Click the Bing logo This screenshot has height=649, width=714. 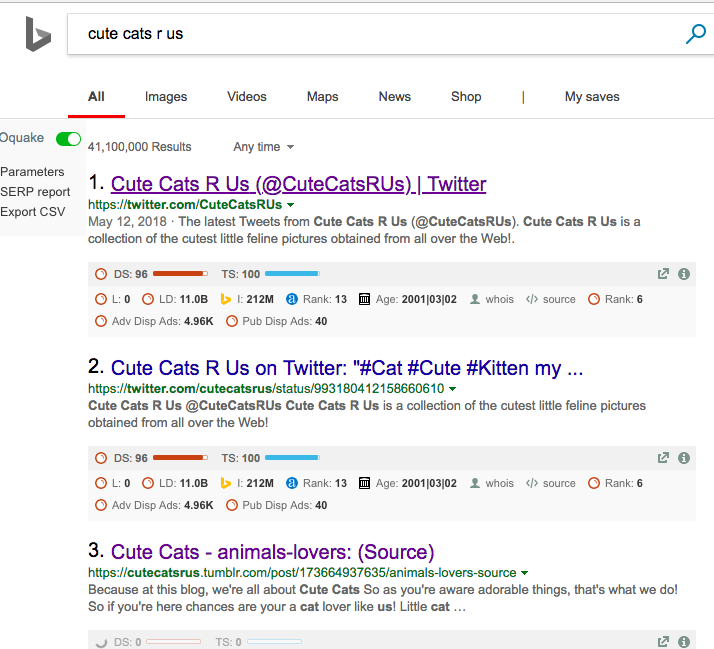[x=38, y=34]
